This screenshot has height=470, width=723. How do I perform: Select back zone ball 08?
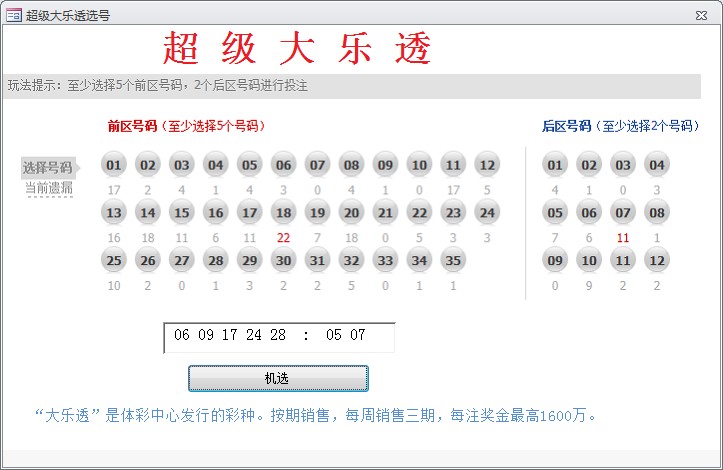(x=657, y=212)
